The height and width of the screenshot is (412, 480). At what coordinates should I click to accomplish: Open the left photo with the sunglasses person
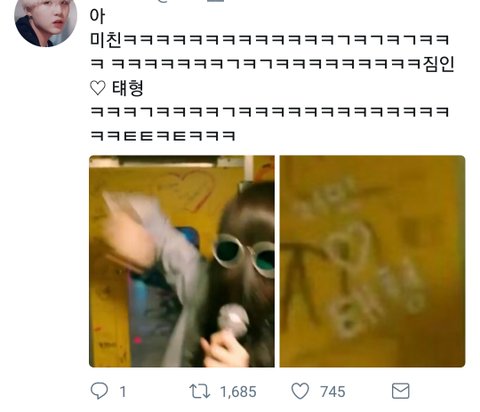(x=182, y=261)
